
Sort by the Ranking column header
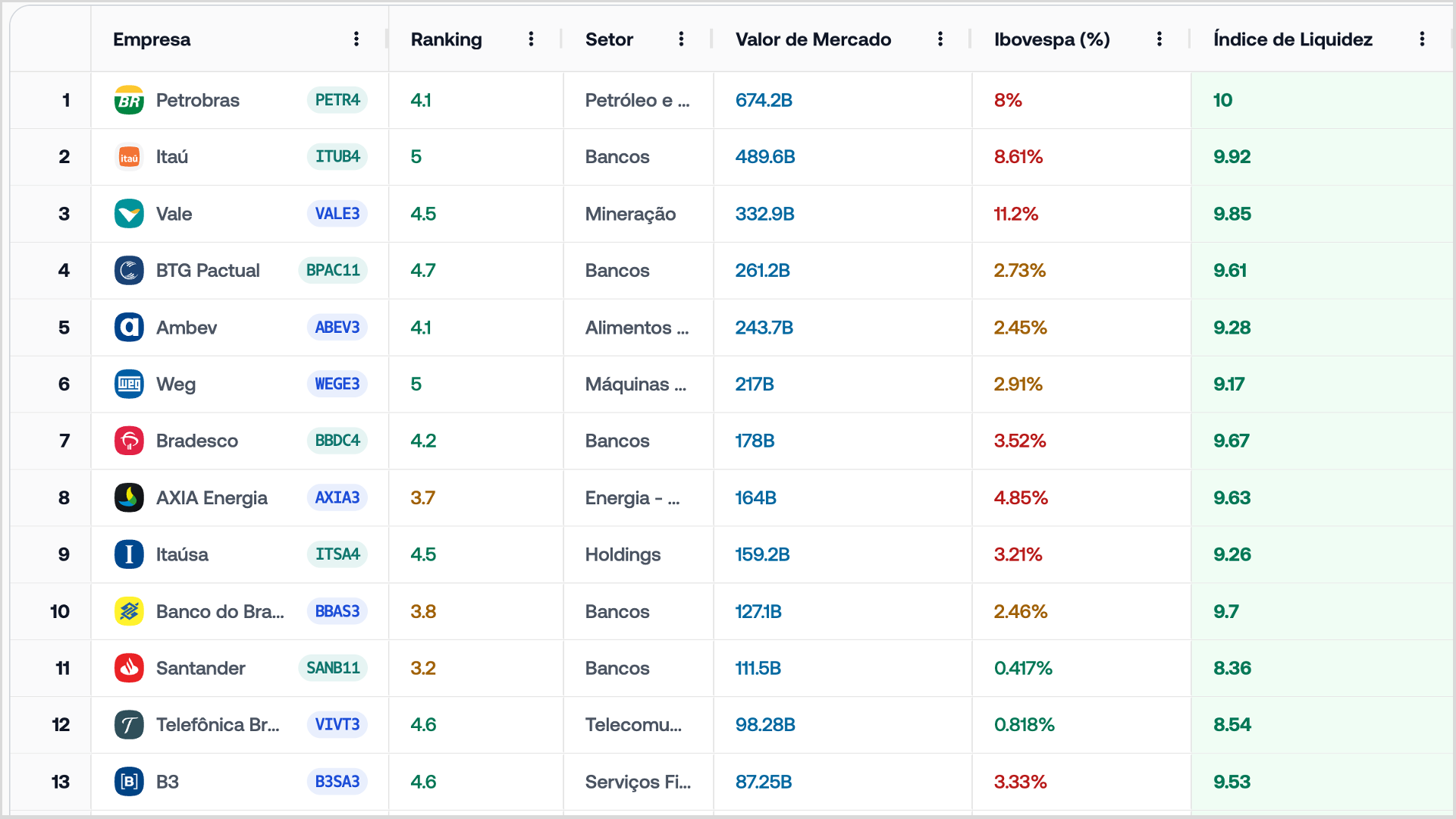point(447,39)
